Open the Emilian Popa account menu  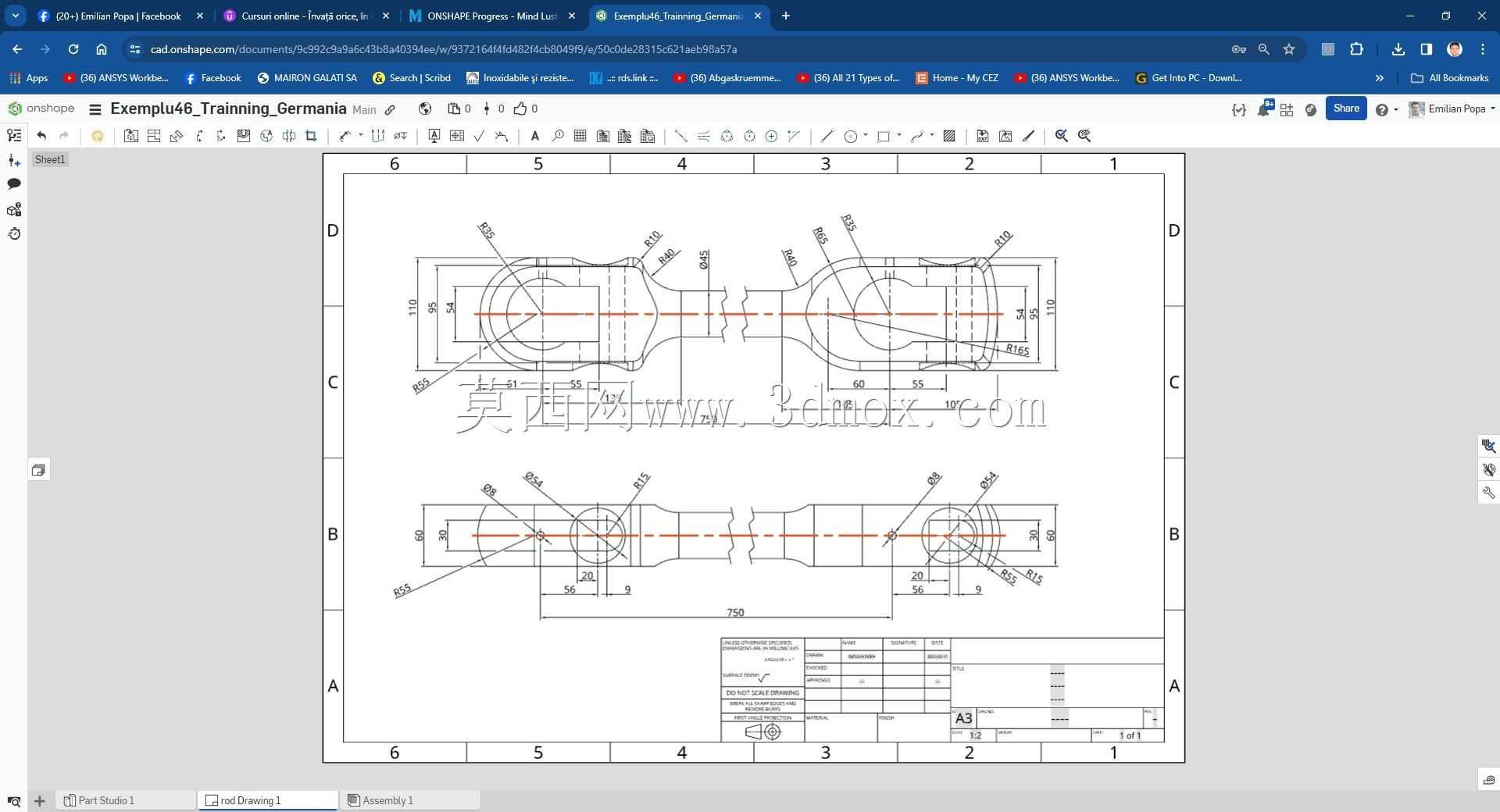[1452, 109]
